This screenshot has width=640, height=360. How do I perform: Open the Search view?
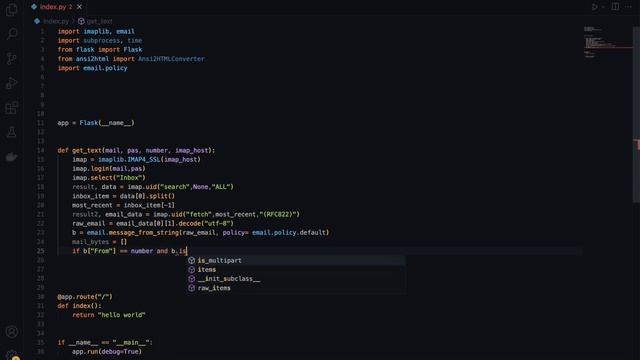(x=11, y=33)
